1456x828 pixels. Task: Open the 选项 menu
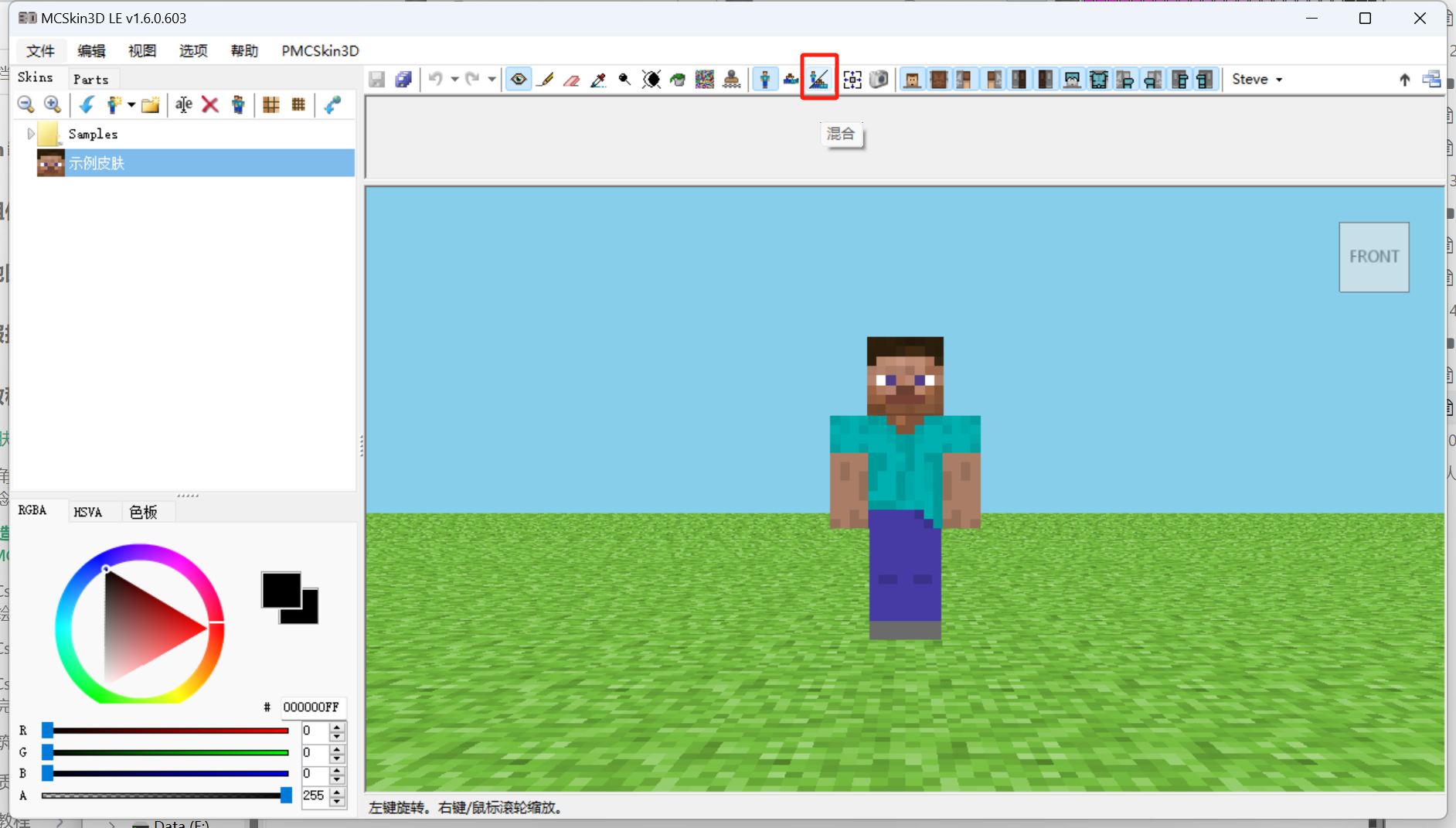click(x=193, y=51)
